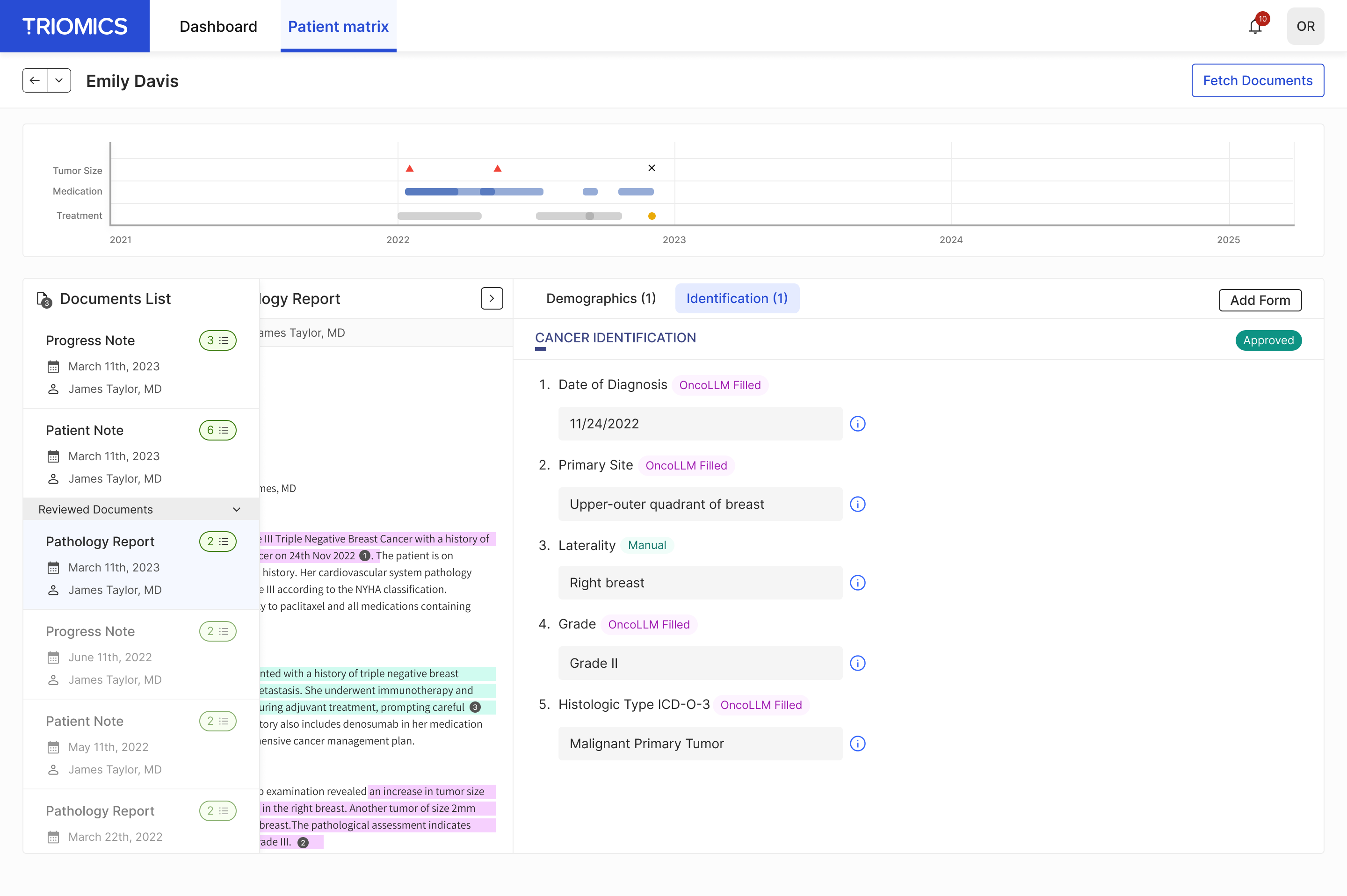The height and width of the screenshot is (896, 1347).
Task: Open the info icon for Laterality
Action: point(857,583)
